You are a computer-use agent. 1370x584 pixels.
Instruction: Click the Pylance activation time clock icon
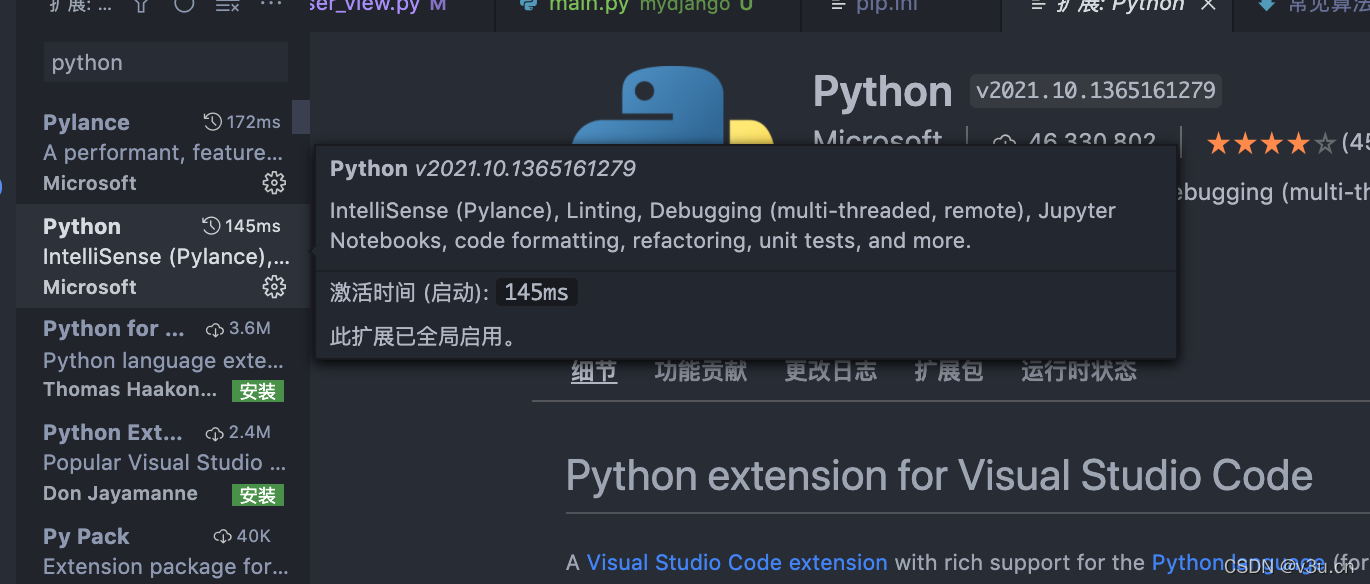click(212, 122)
